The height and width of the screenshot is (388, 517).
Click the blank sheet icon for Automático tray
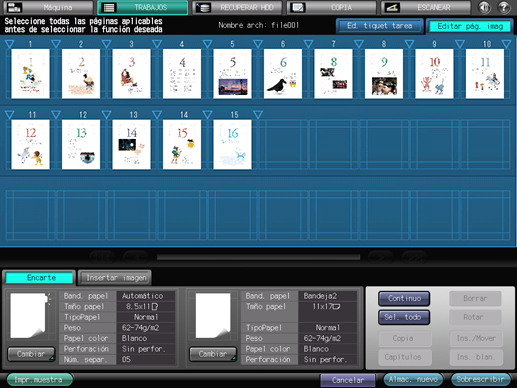[x=28, y=316]
